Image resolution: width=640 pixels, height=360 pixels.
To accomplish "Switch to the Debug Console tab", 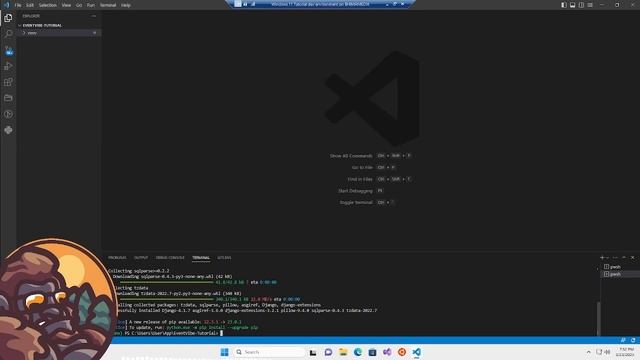I will point(170,258).
